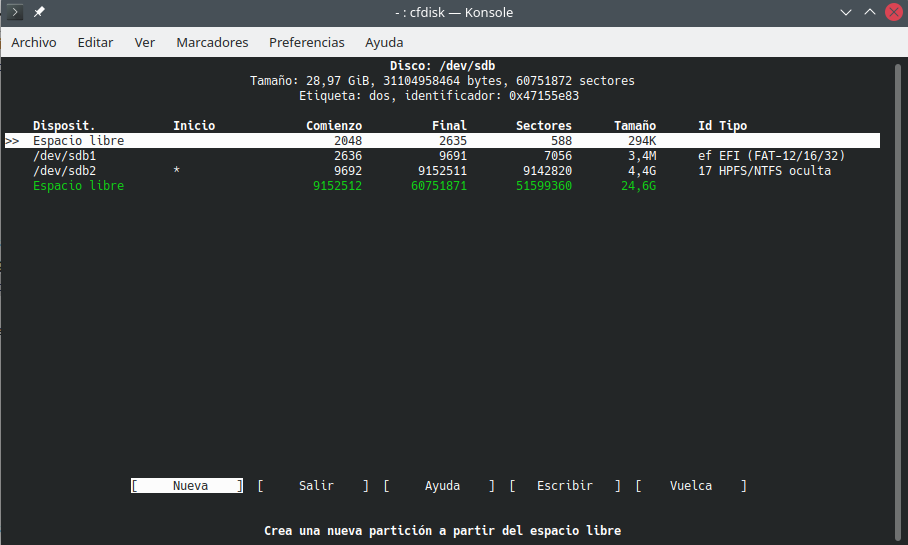Select the Vuelca option in cfdisk
Image resolution: width=908 pixels, height=545 pixels.
691,486
